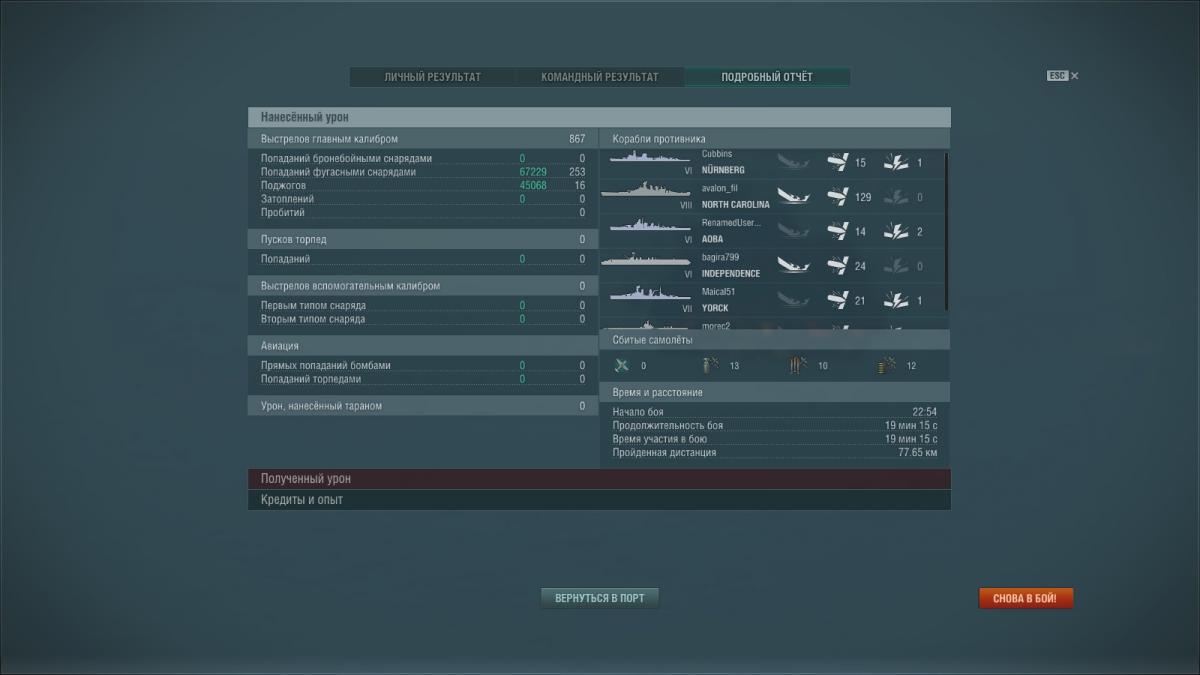Click the shell hits icon beside 129
The height and width of the screenshot is (675, 1200).
click(838, 197)
